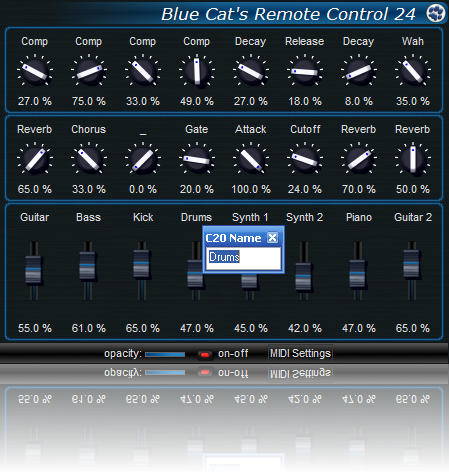Click the Cutoff knob at 24.0 %

pos(305,159)
